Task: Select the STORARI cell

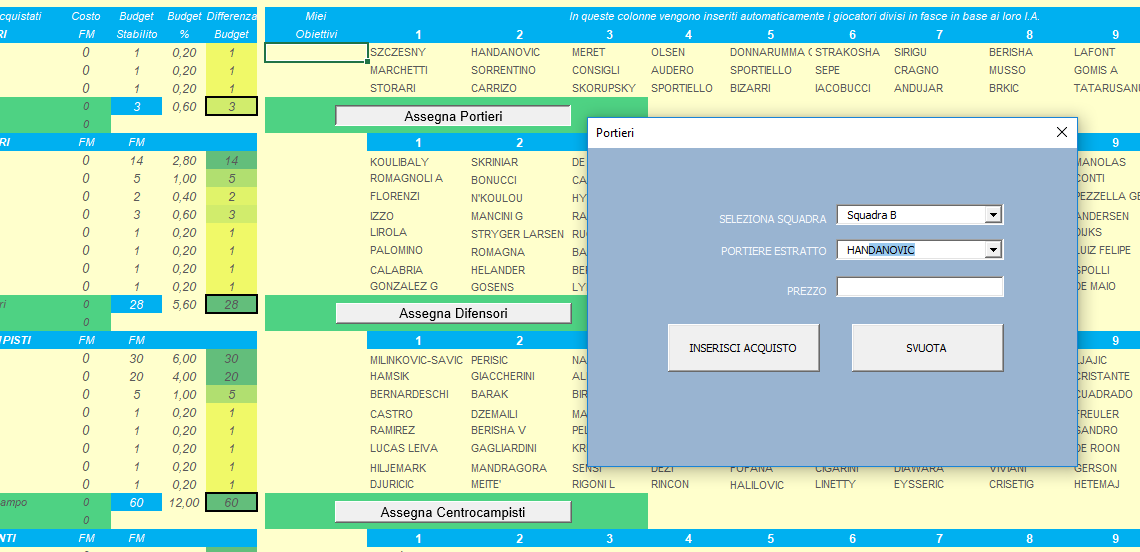Action: pos(393,88)
